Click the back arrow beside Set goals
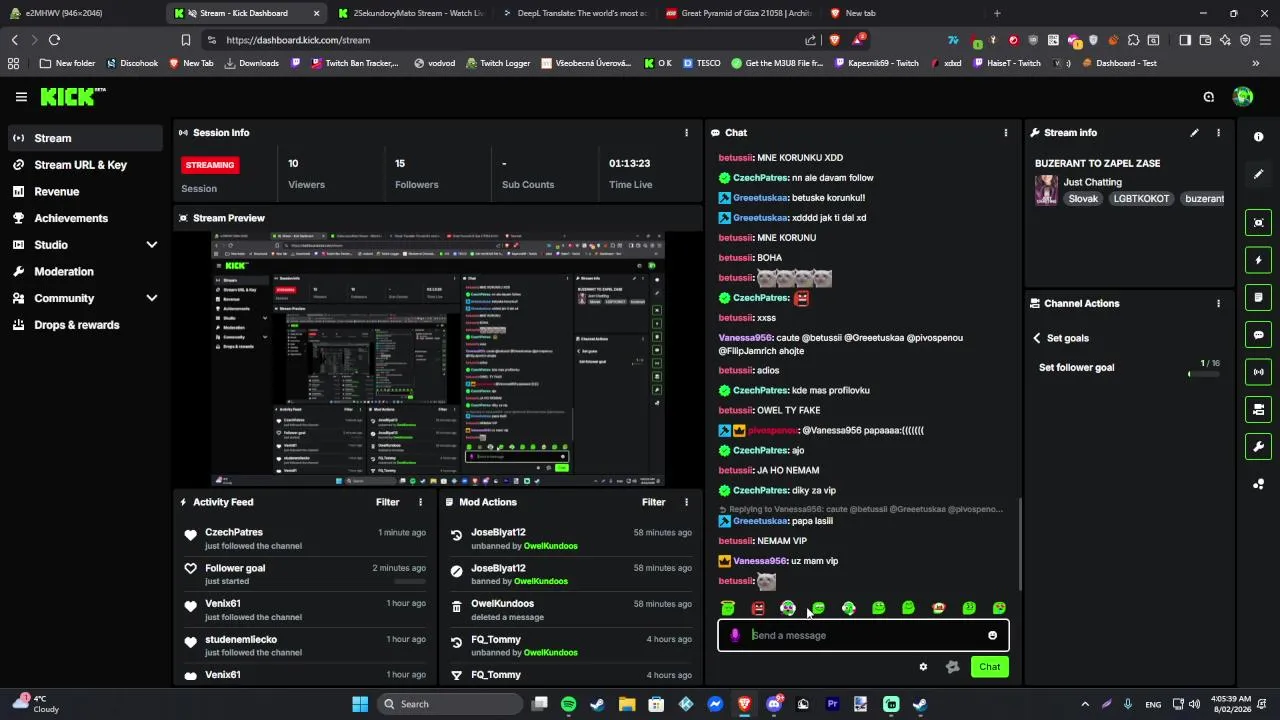Screen dimensions: 1280x720 [1037, 338]
